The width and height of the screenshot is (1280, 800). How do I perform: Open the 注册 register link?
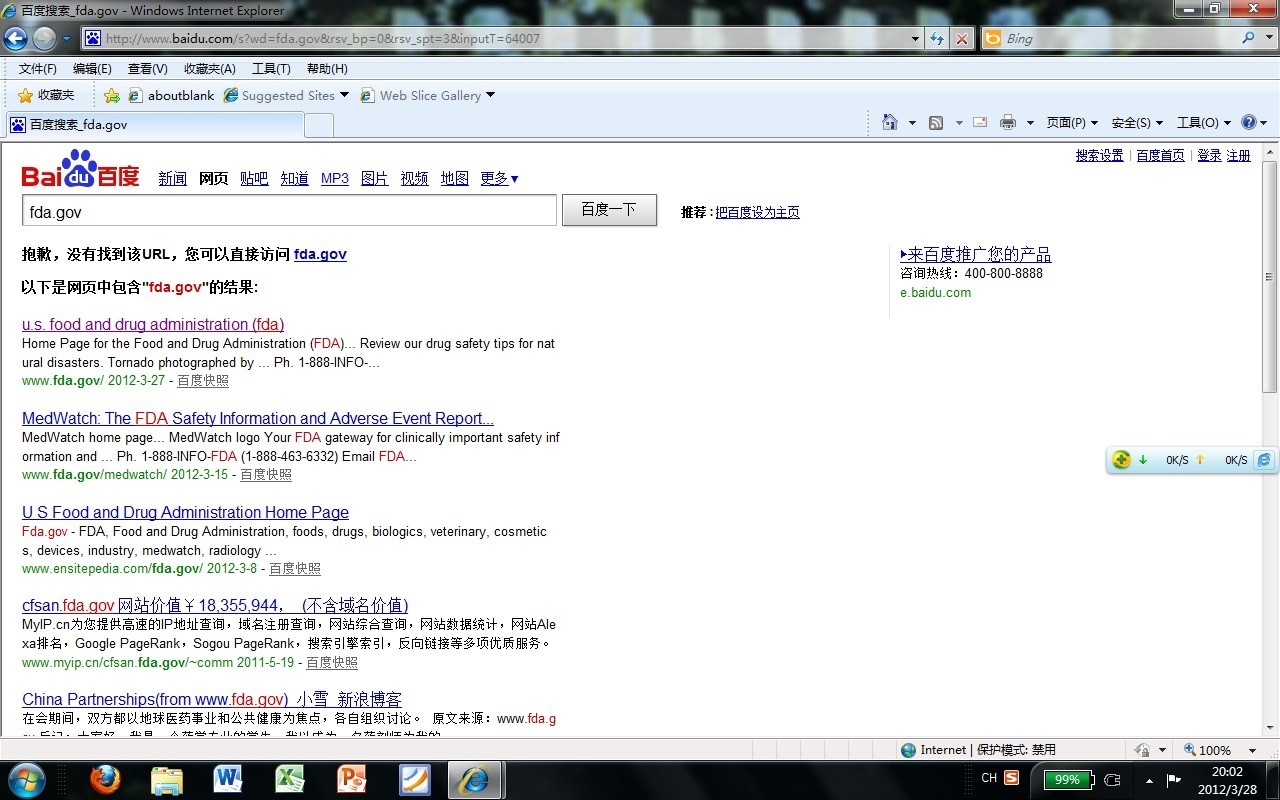1238,155
